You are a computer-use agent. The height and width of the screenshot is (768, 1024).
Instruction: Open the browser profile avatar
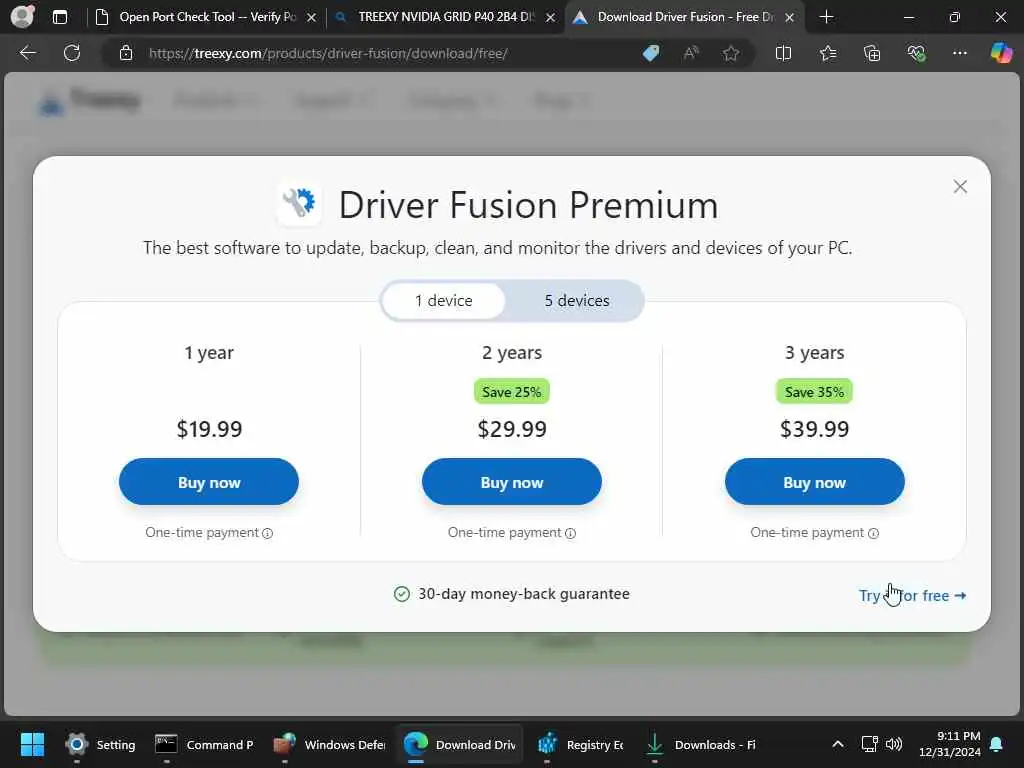(x=22, y=16)
